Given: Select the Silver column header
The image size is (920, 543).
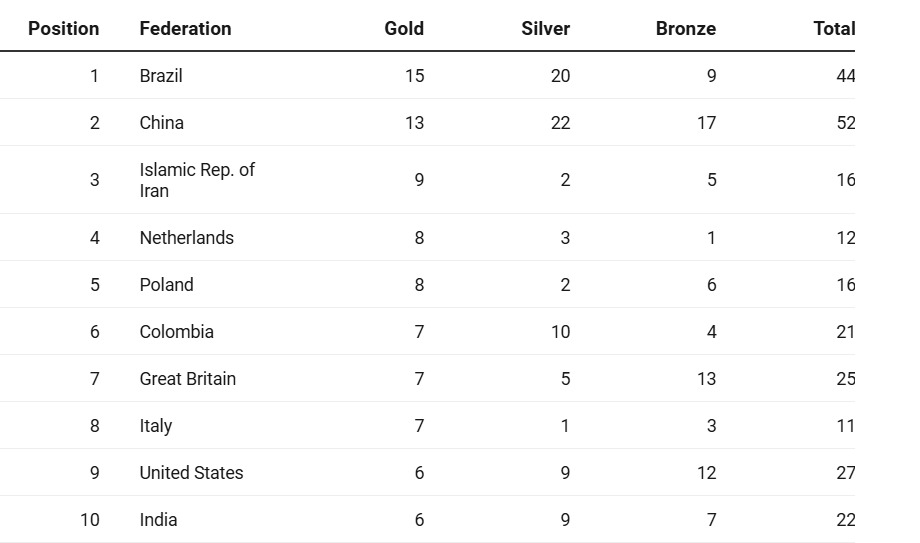Looking at the screenshot, I should [545, 29].
